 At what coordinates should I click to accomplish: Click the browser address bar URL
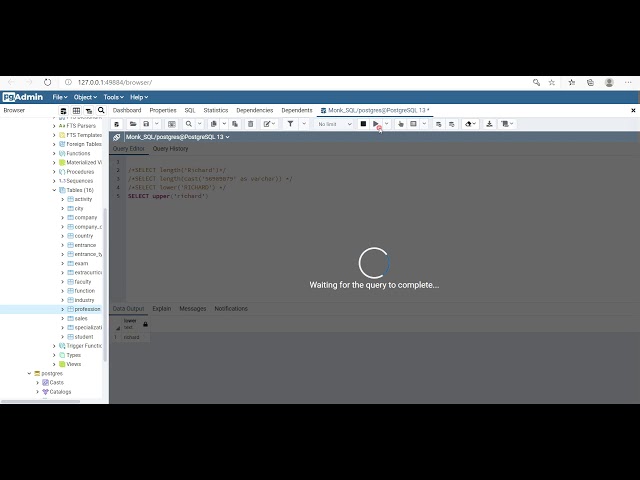point(115,82)
